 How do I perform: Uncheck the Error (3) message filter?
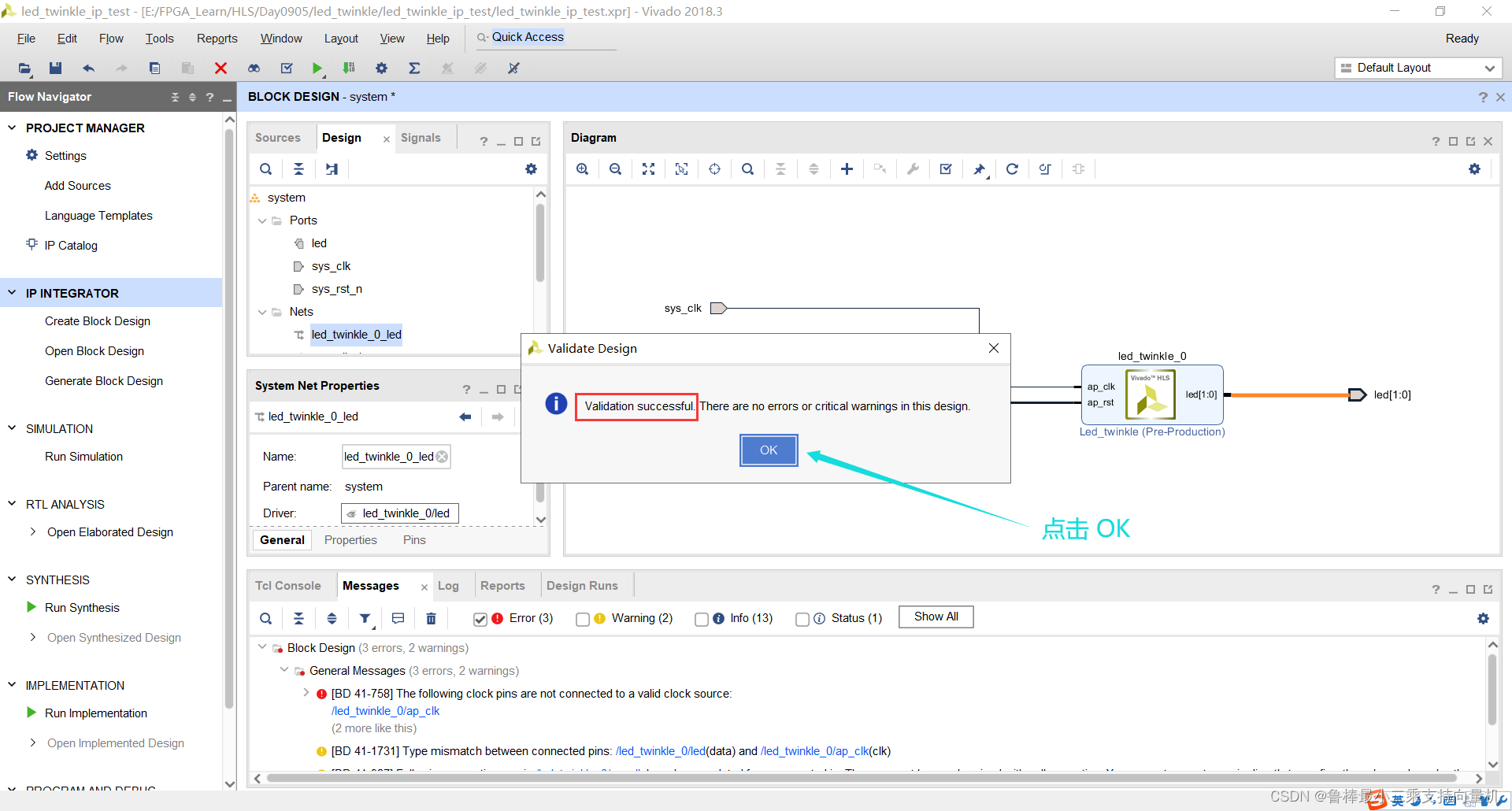[480, 620]
